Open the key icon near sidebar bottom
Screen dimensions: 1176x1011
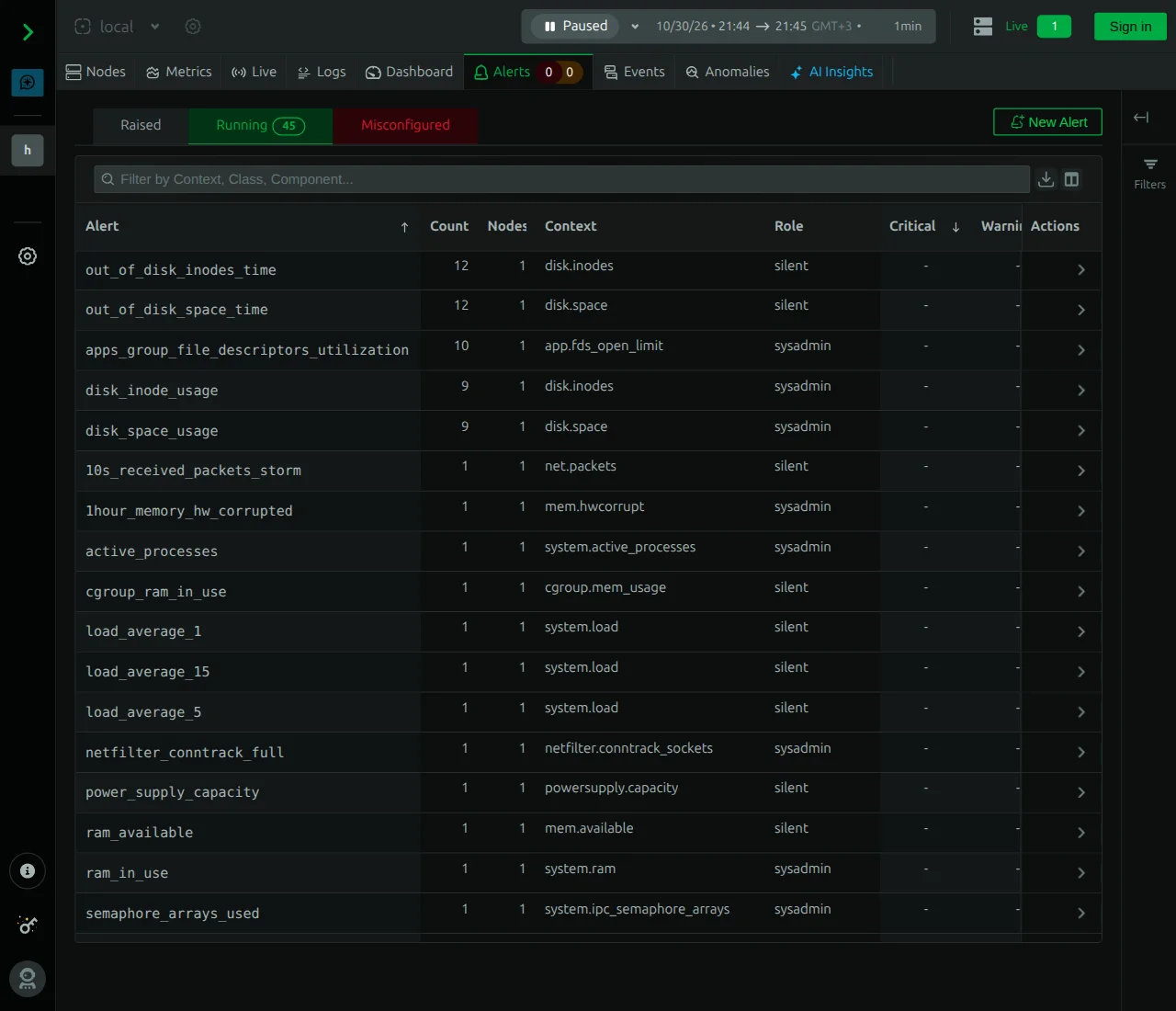click(x=28, y=925)
